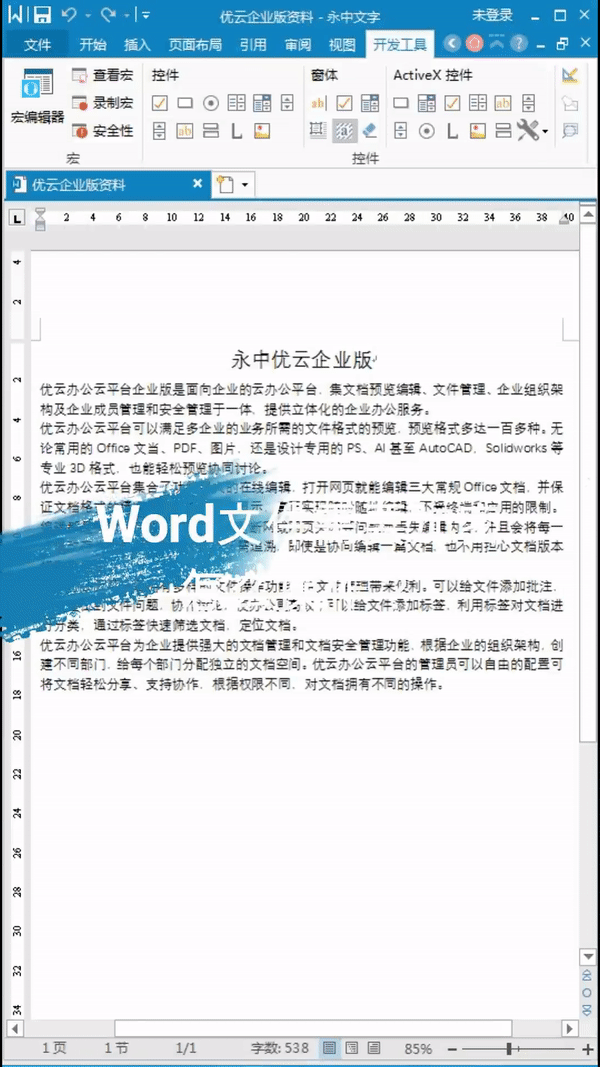Click the vertical scrollbar down arrow

pyautogui.click(x=587, y=956)
